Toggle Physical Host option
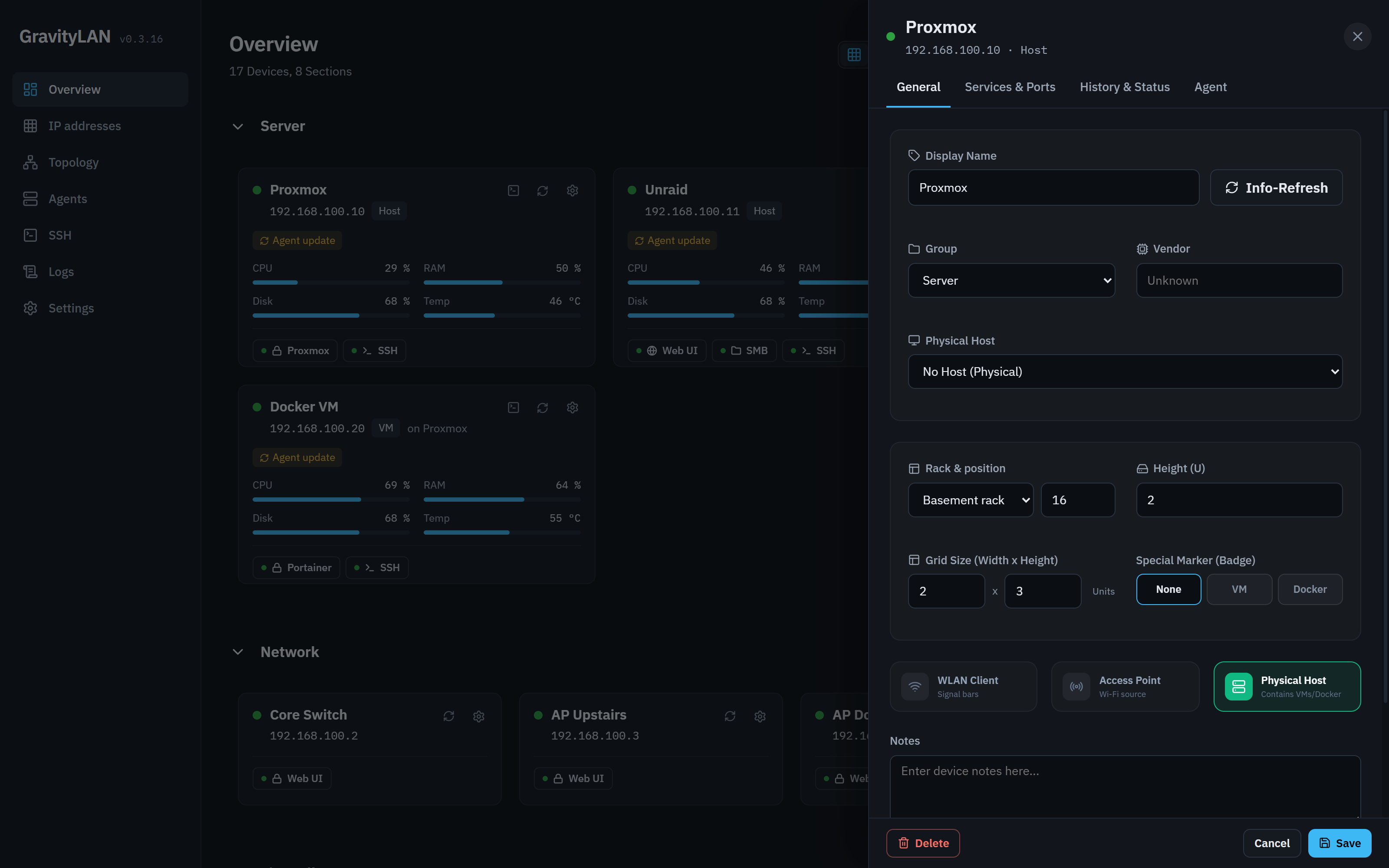 pos(1287,687)
